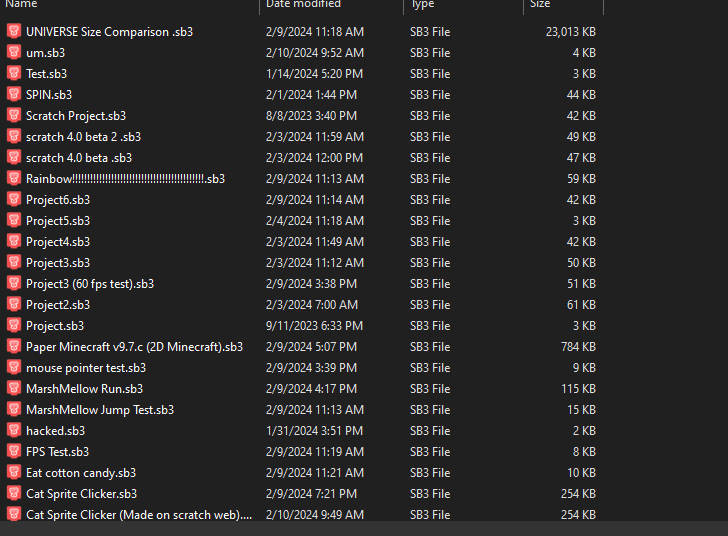728x536 pixels.
Task: Select the file name 'Eat cotton candy.sb3'
Action: [x=81, y=473]
